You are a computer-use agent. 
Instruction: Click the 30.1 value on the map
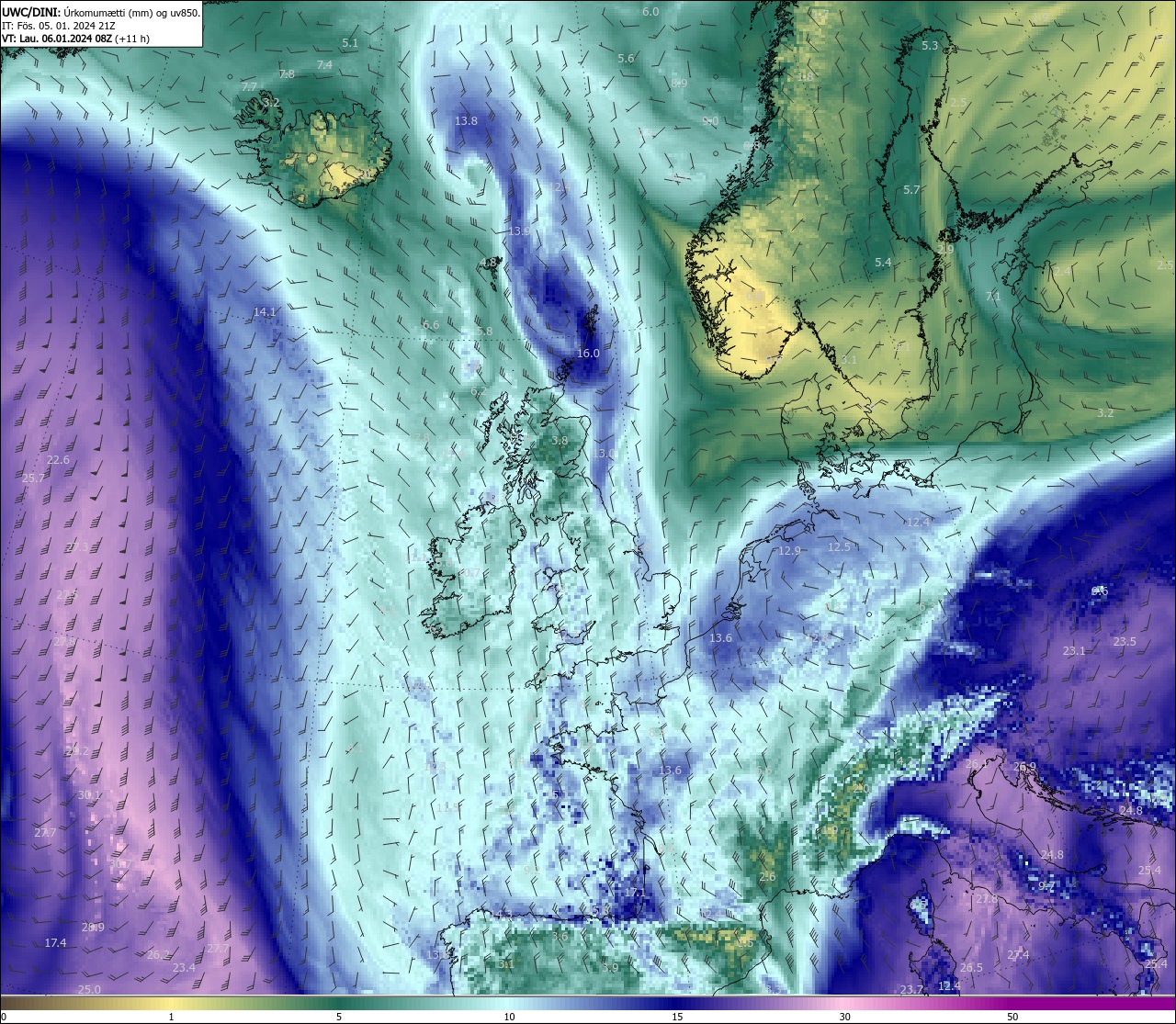coord(90,795)
